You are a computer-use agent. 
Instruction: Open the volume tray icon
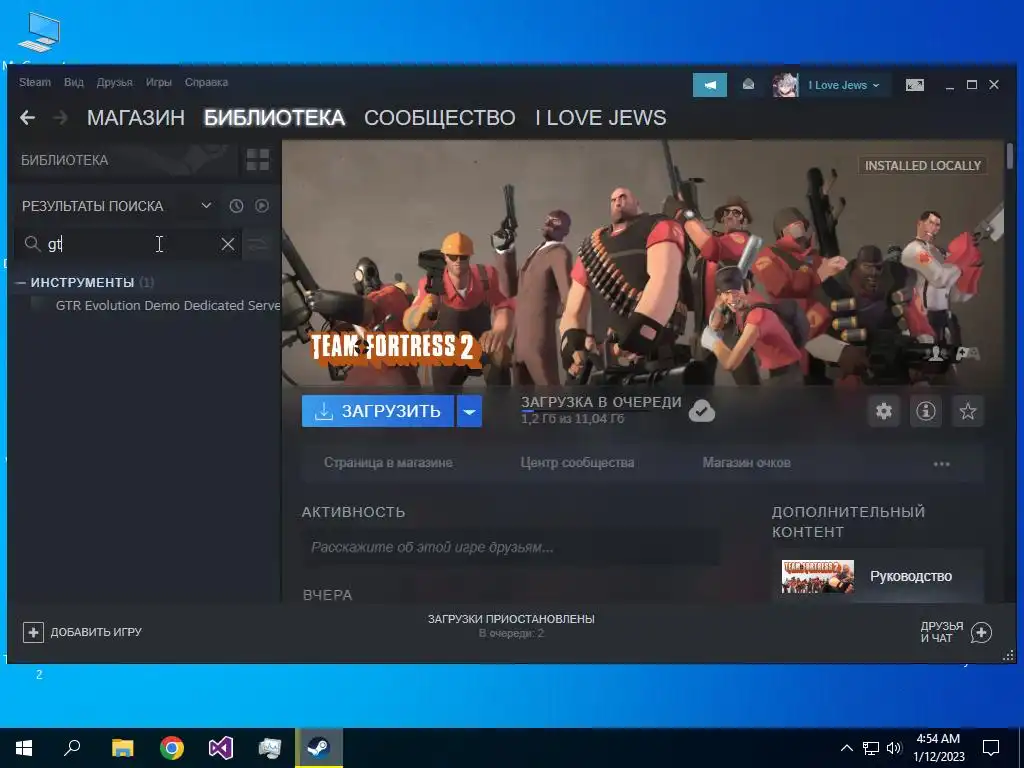click(x=894, y=748)
